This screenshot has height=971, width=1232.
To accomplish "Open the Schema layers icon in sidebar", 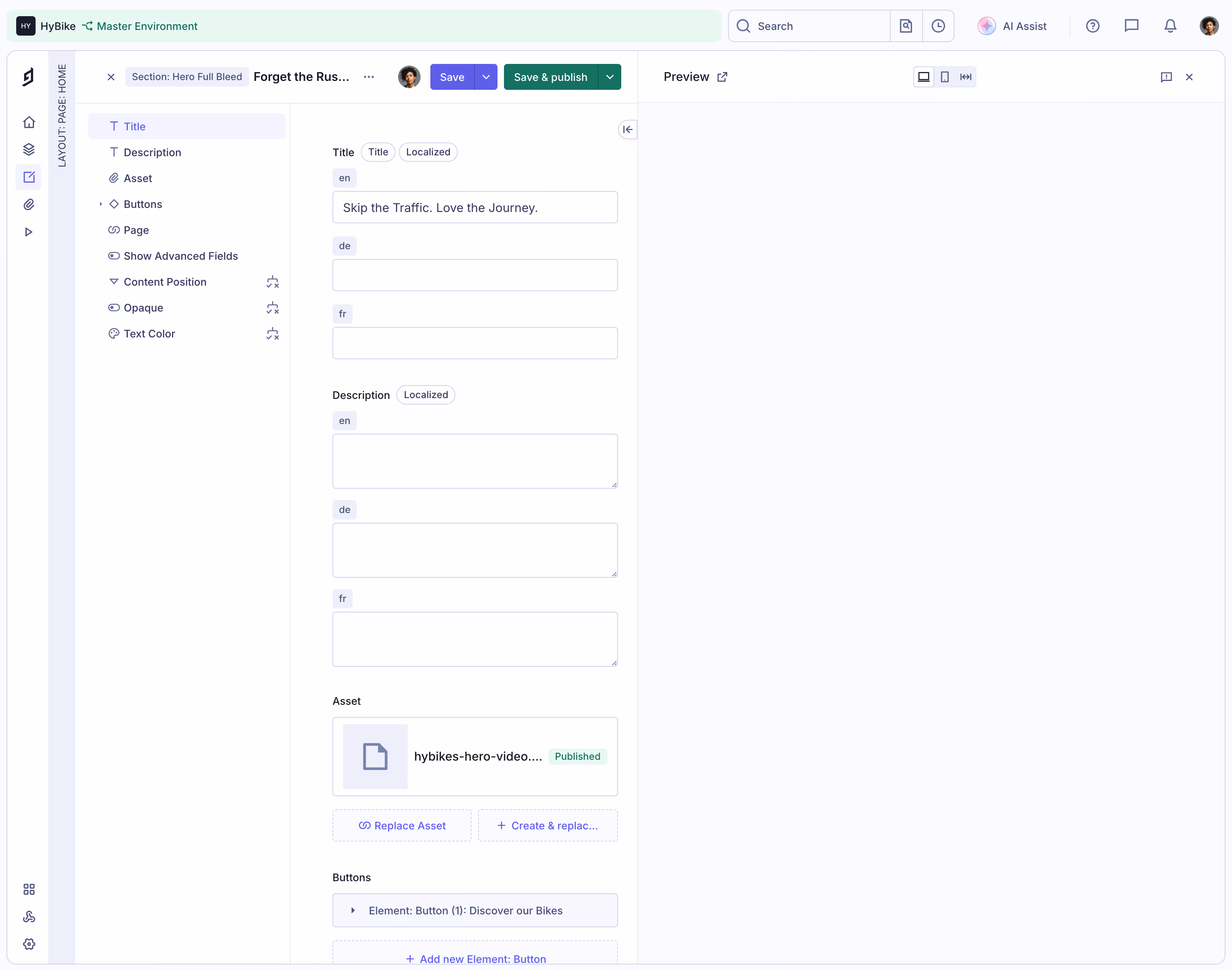I will [29, 150].
